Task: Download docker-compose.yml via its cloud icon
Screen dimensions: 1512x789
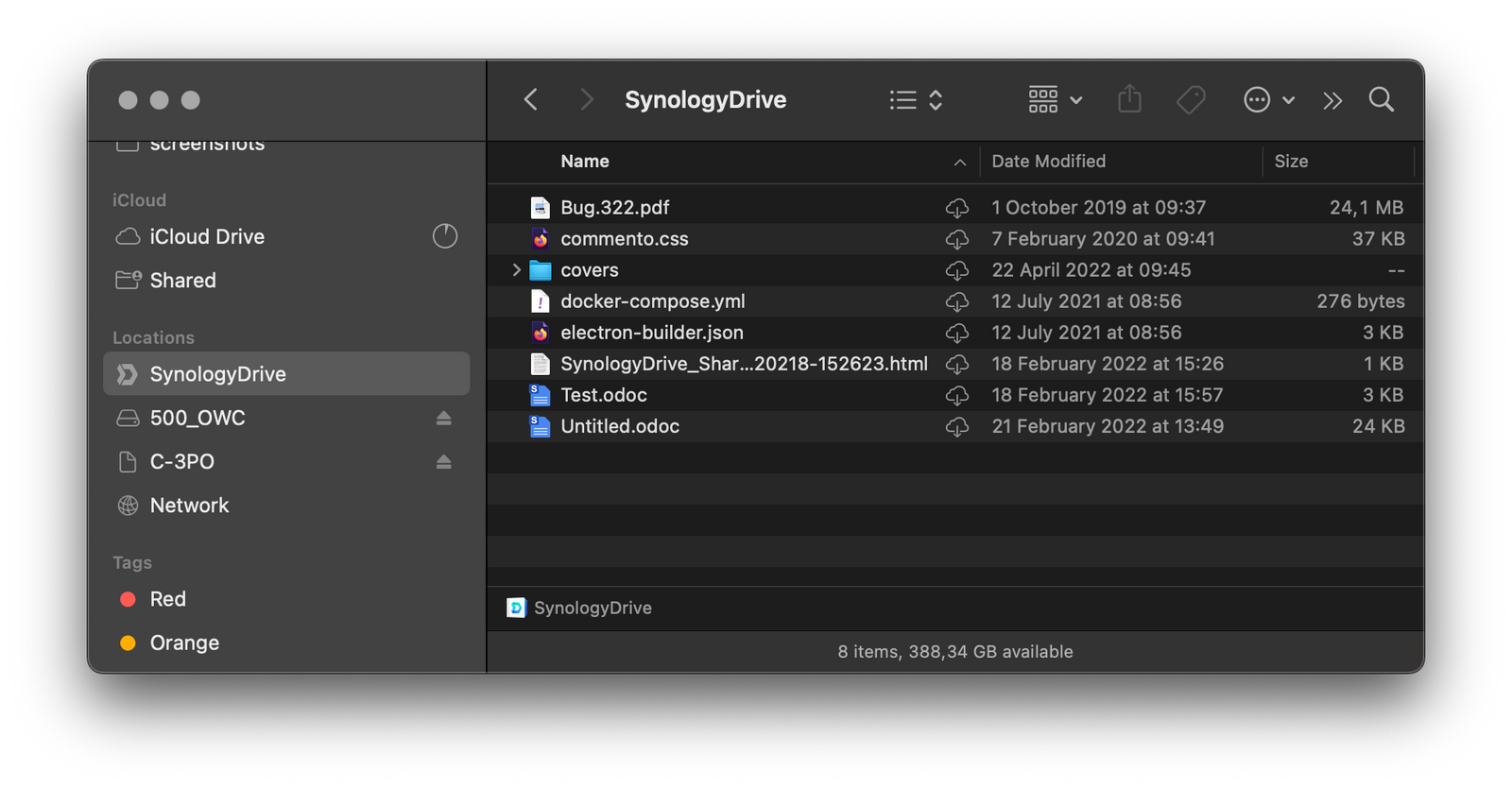Action: tap(957, 301)
